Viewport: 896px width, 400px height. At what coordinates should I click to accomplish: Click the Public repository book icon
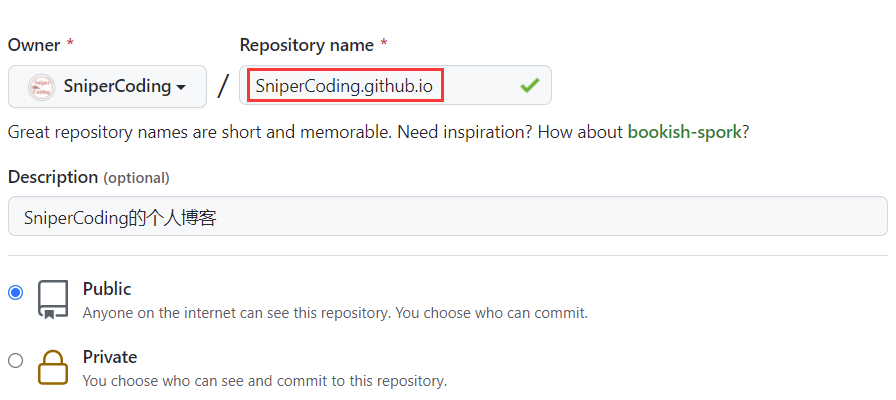click(53, 299)
